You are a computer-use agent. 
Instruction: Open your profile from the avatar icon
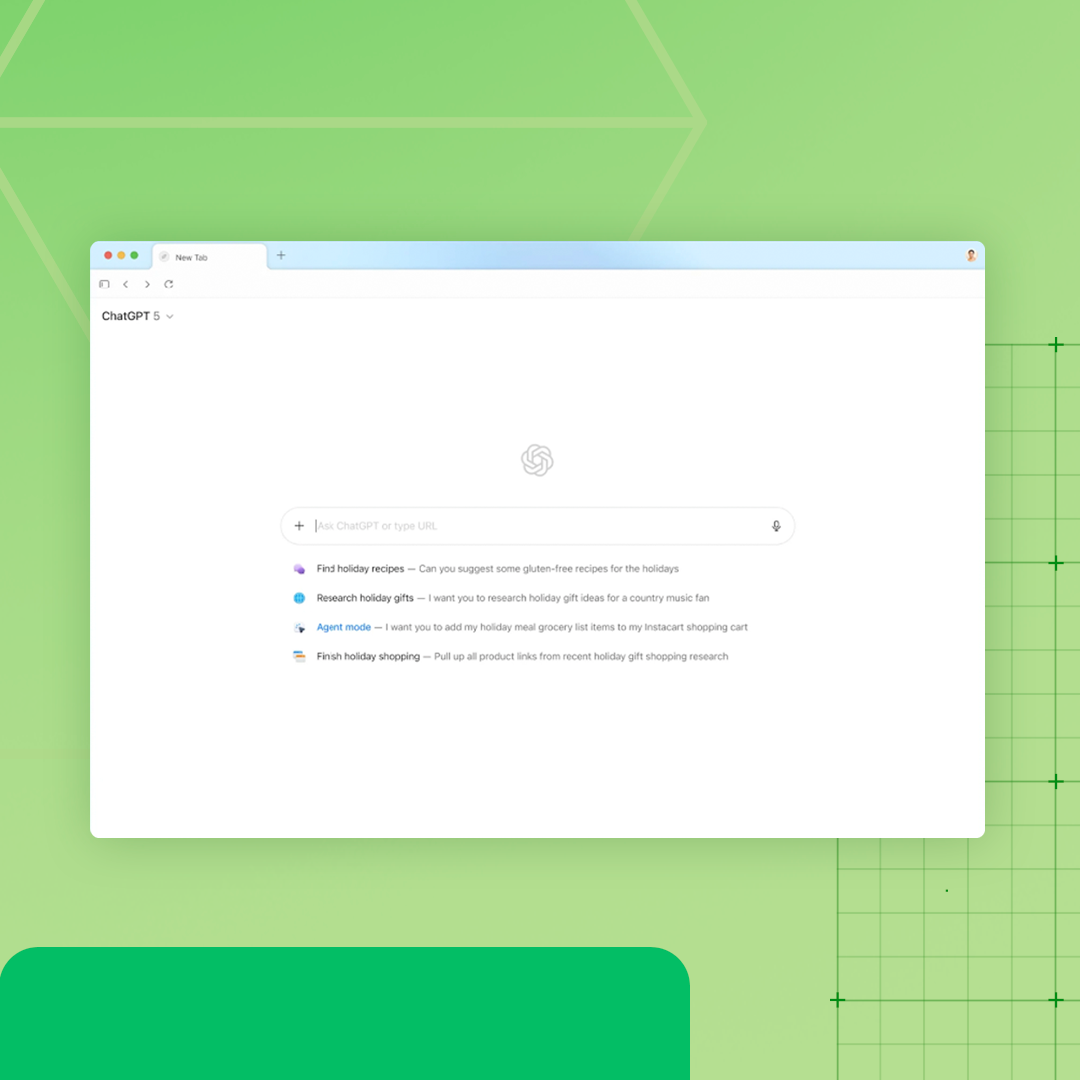[x=970, y=255]
